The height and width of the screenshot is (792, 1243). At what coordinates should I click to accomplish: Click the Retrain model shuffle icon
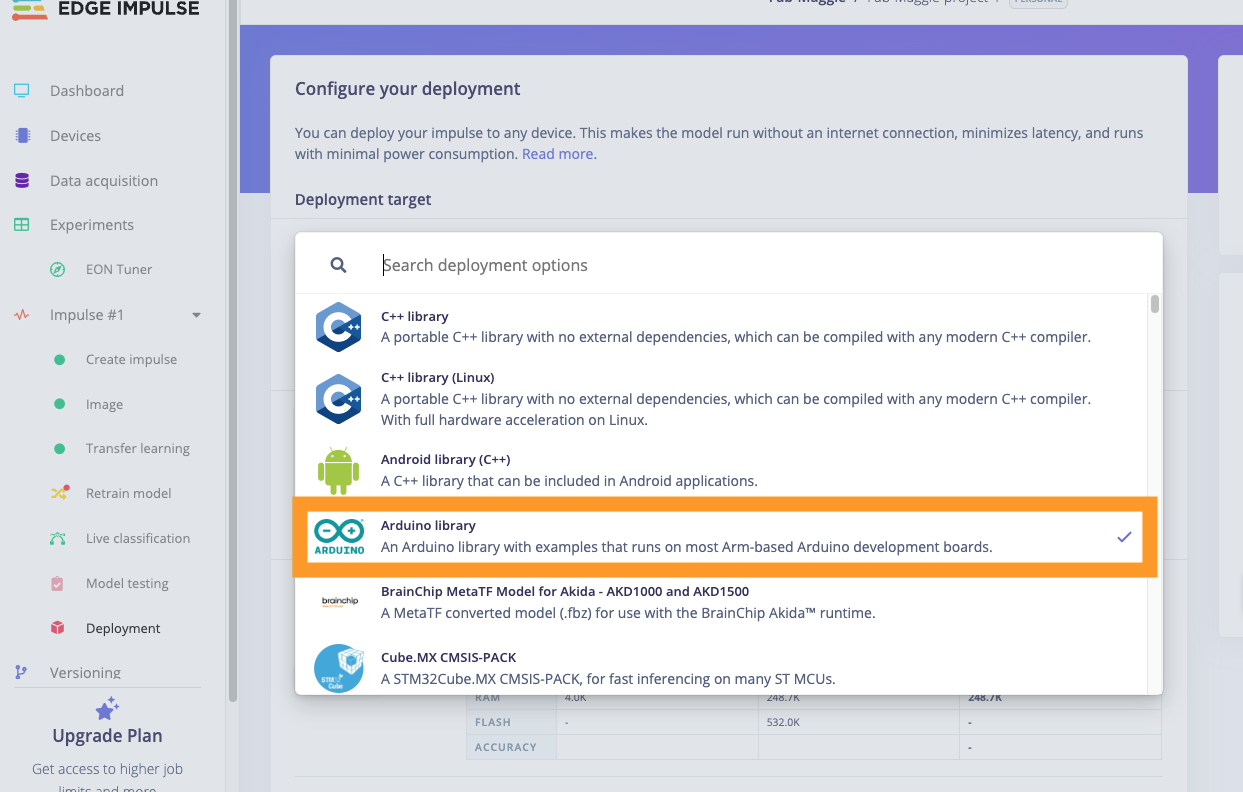[x=59, y=493]
